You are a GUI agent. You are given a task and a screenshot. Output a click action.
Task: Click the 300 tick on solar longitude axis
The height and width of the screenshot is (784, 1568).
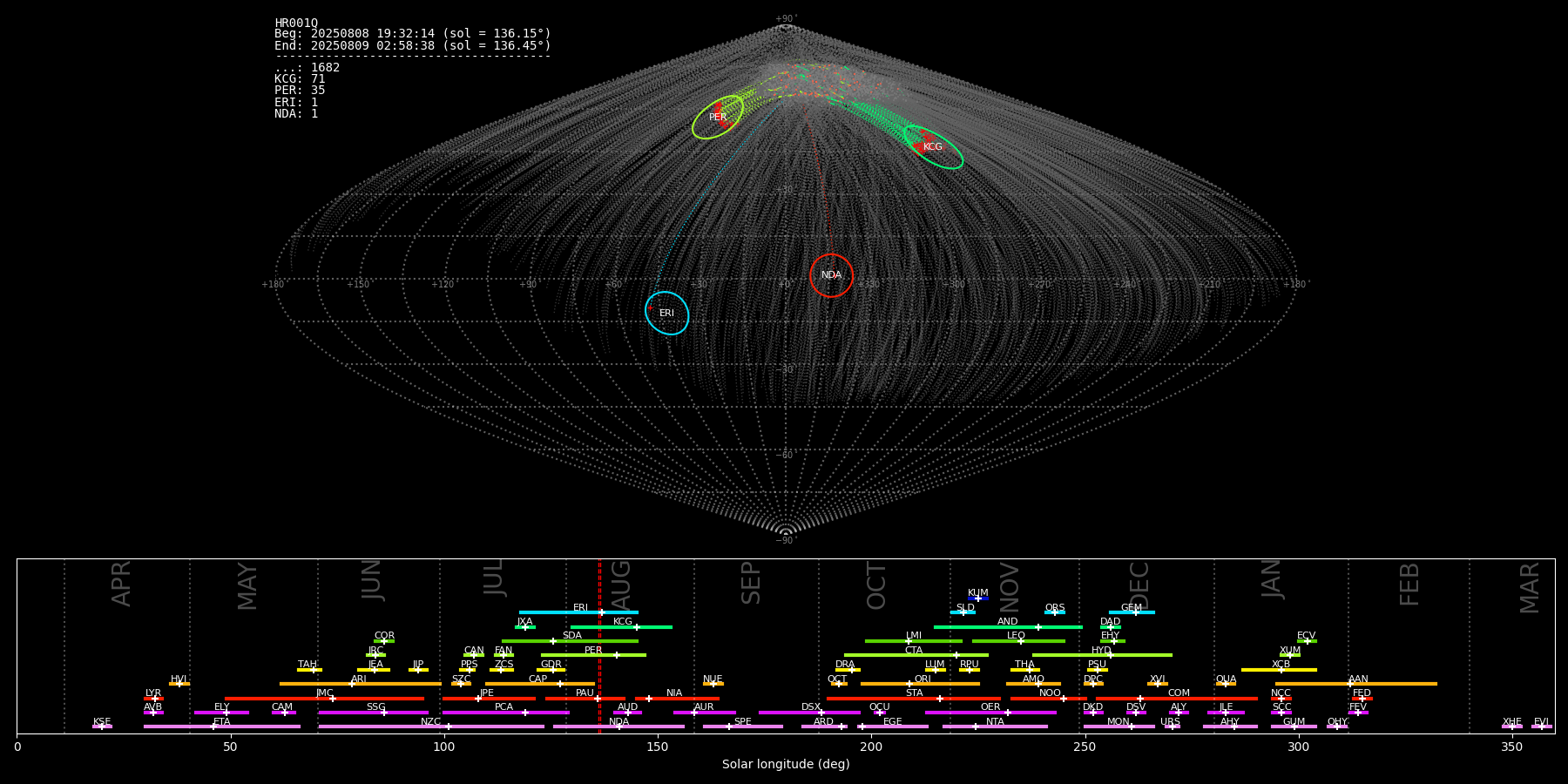(x=1298, y=747)
